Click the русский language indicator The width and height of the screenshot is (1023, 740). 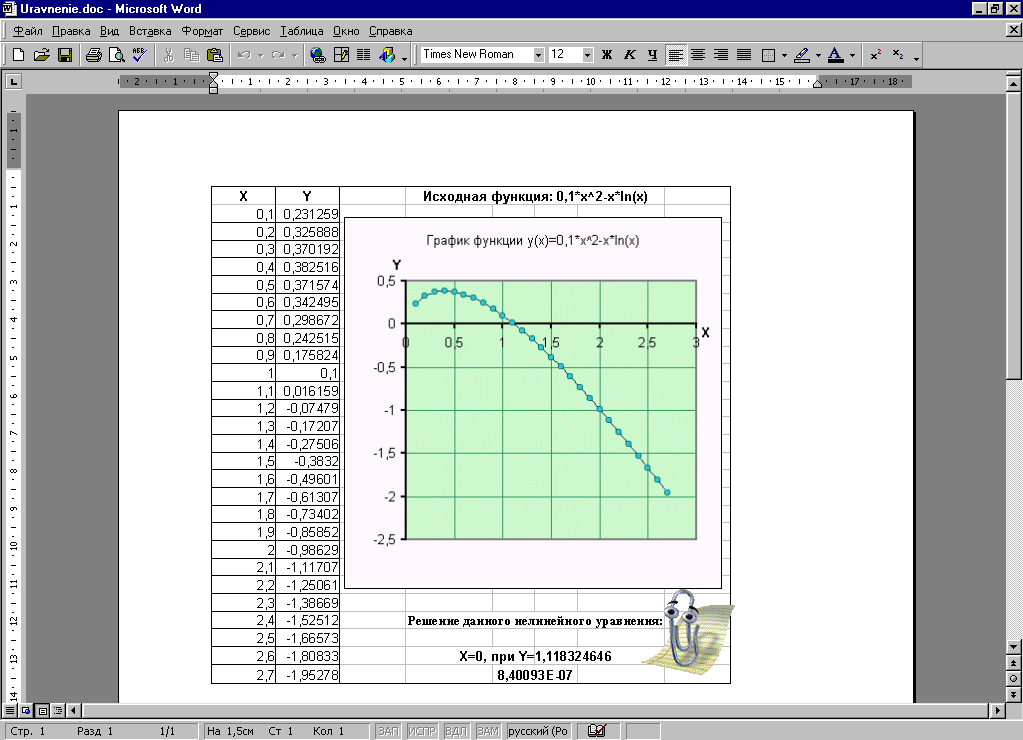click(538, 731)
